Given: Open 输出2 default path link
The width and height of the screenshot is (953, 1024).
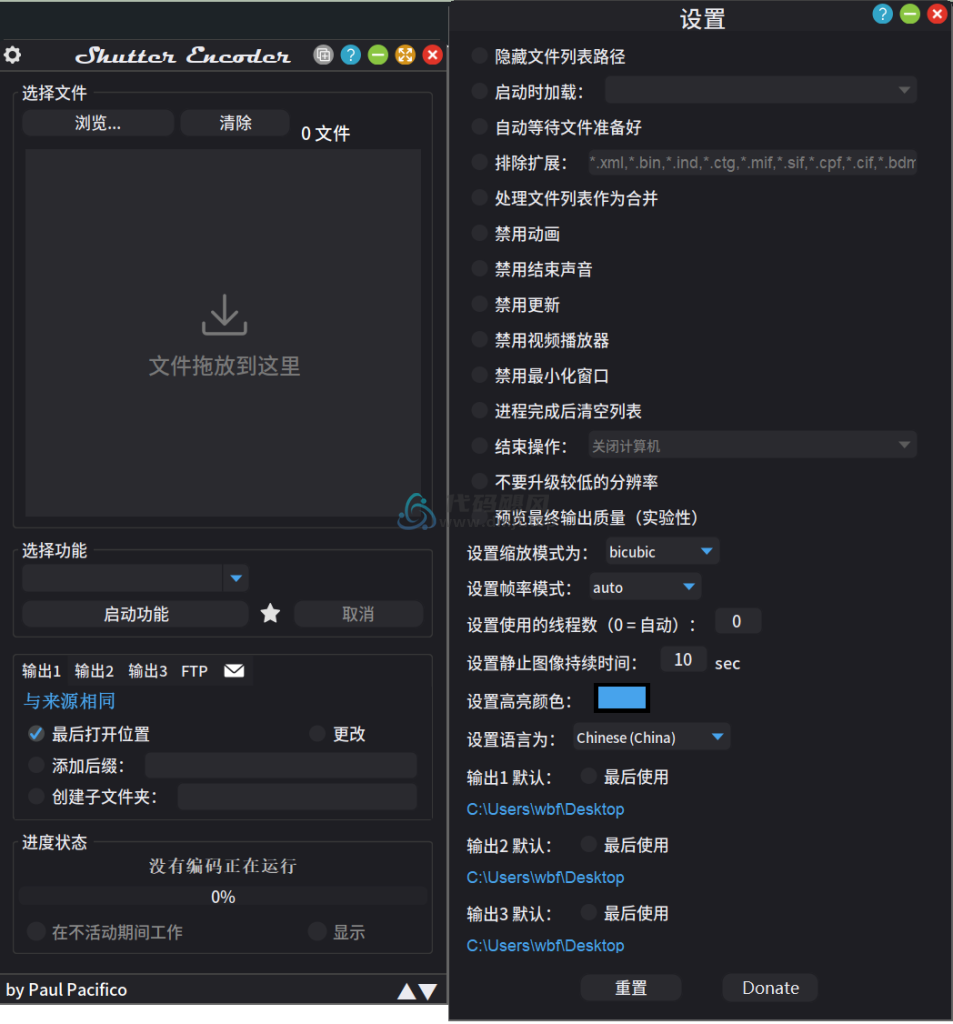Looking at the screenshot, I should [545, 877].
